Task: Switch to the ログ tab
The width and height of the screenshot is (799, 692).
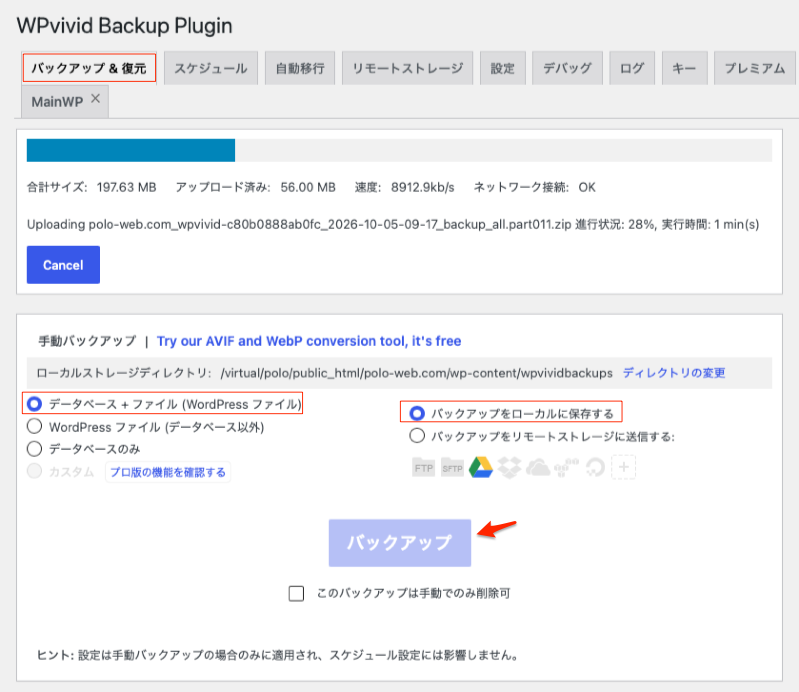Action: [x=632, y=68]
